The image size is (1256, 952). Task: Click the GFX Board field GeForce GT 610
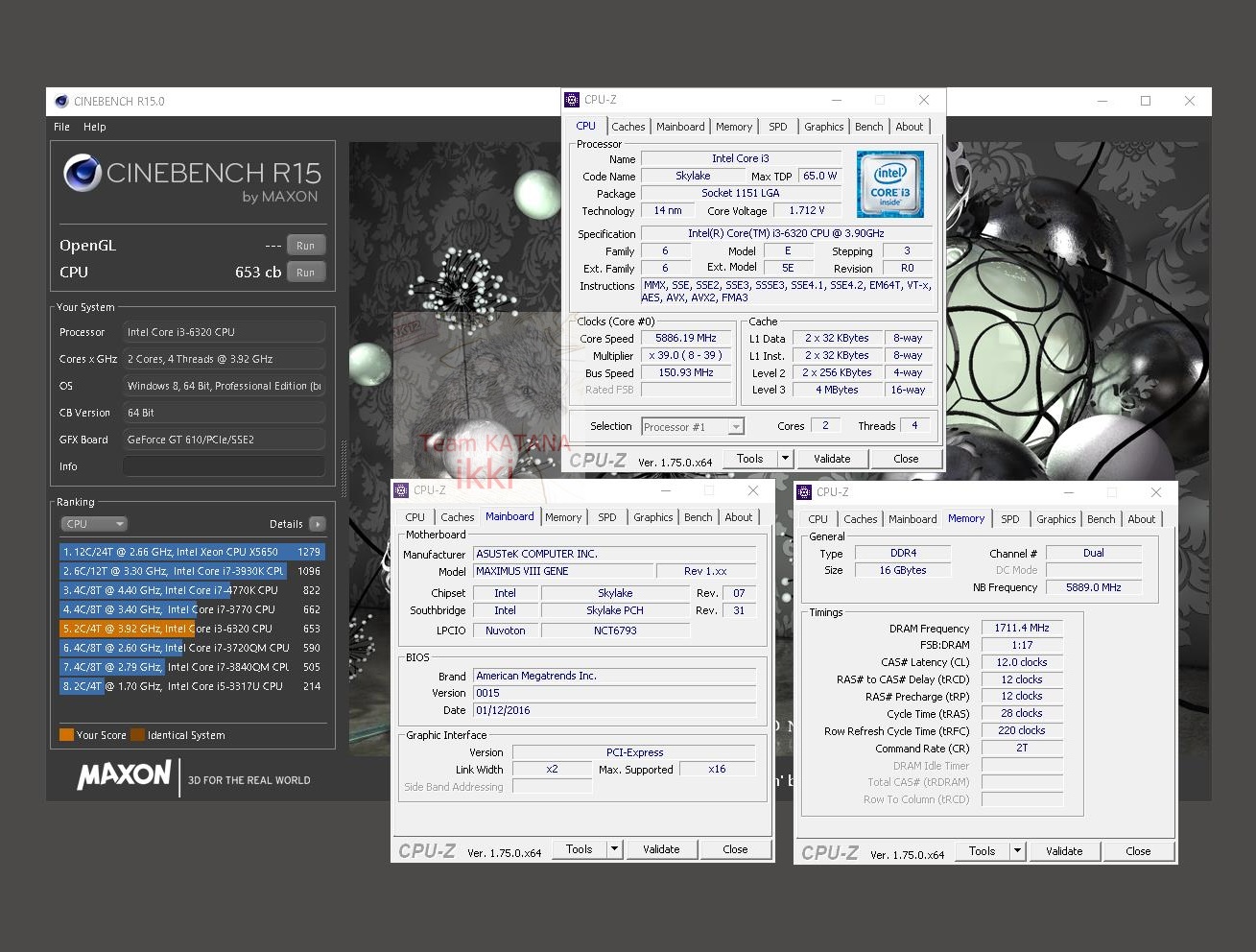coord(224,440)
